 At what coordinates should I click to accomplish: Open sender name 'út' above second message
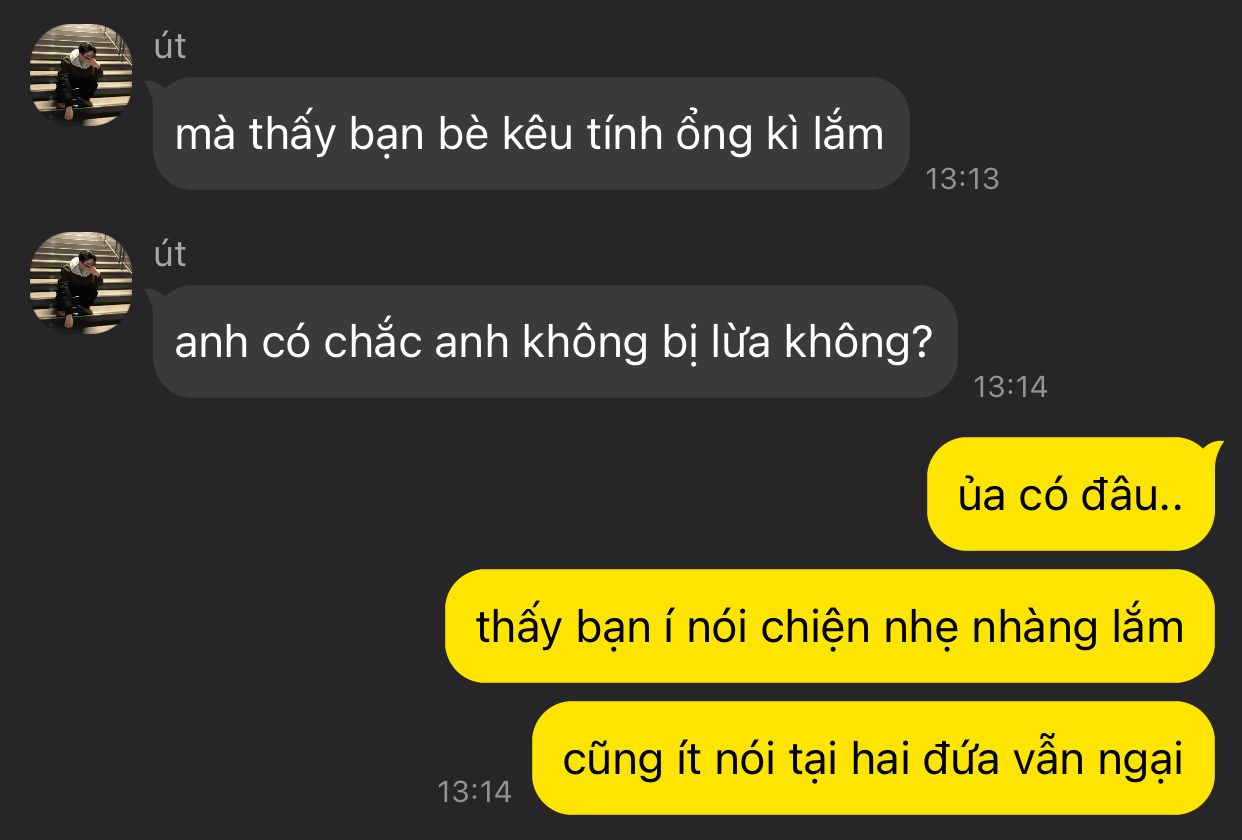(x=170, y=254)
